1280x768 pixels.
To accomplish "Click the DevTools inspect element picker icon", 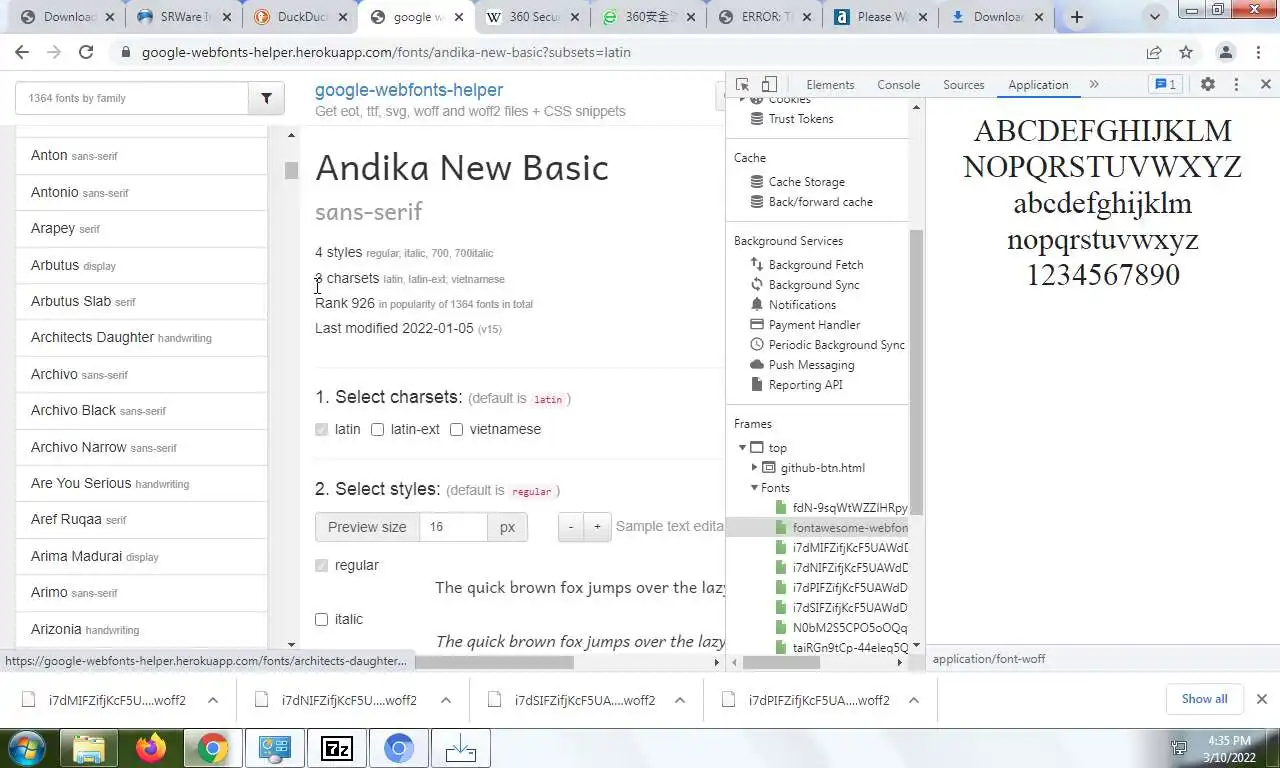I will point(742,85).
